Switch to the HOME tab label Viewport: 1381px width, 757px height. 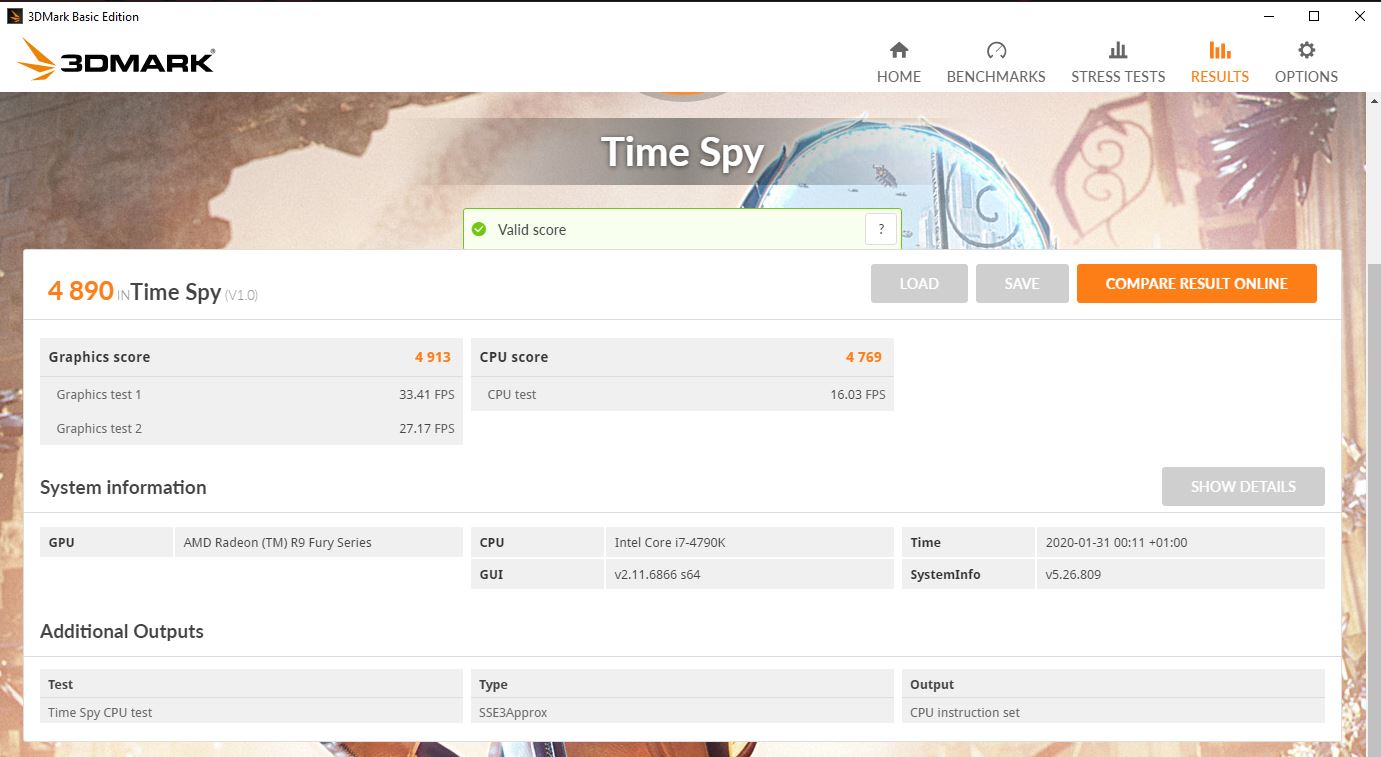click(x=899, y=76)
